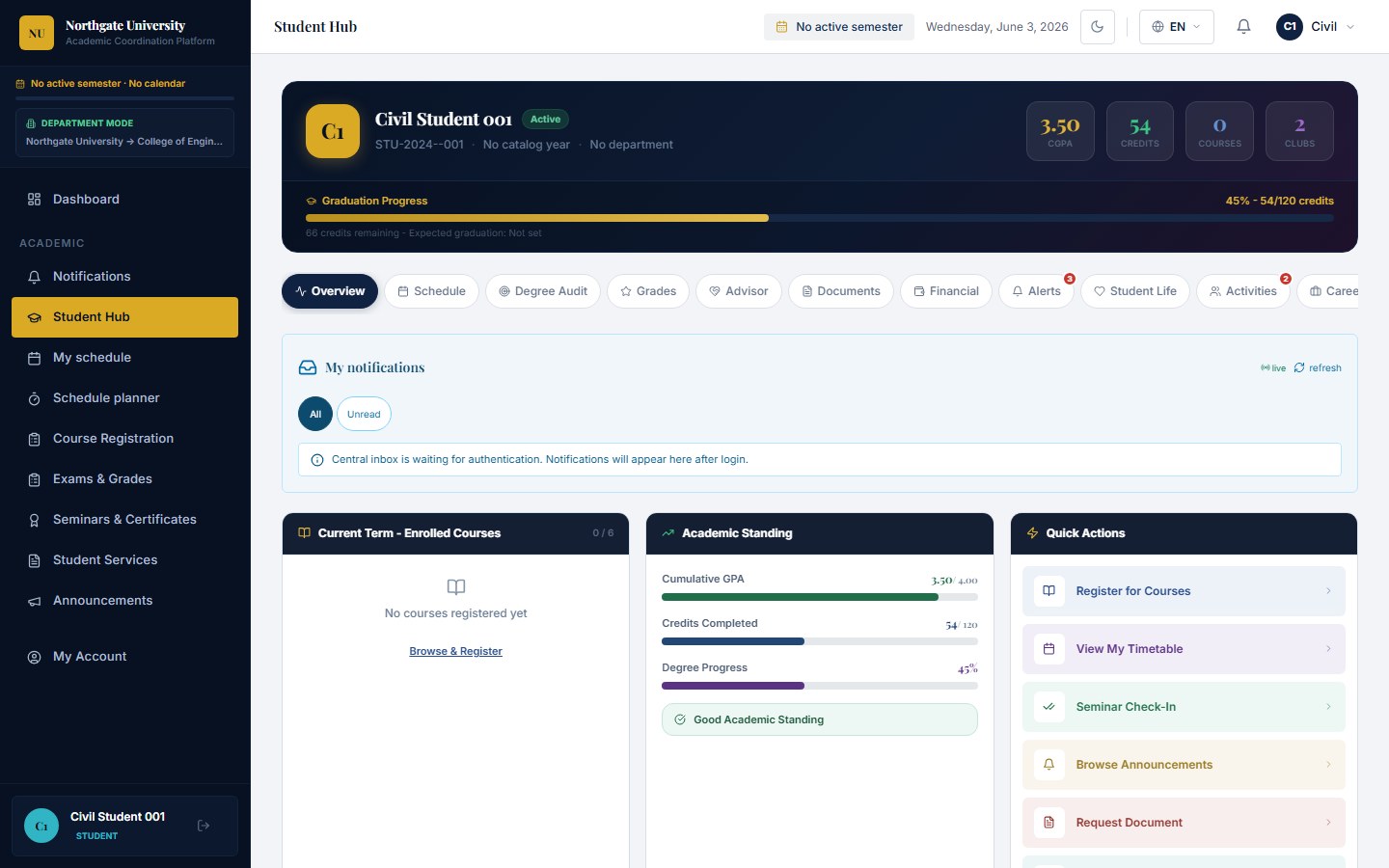Click the logout icon beside Civil Student 001
Image resolution: width=1389 pixels, height=868 pixels.
point(204,826)
